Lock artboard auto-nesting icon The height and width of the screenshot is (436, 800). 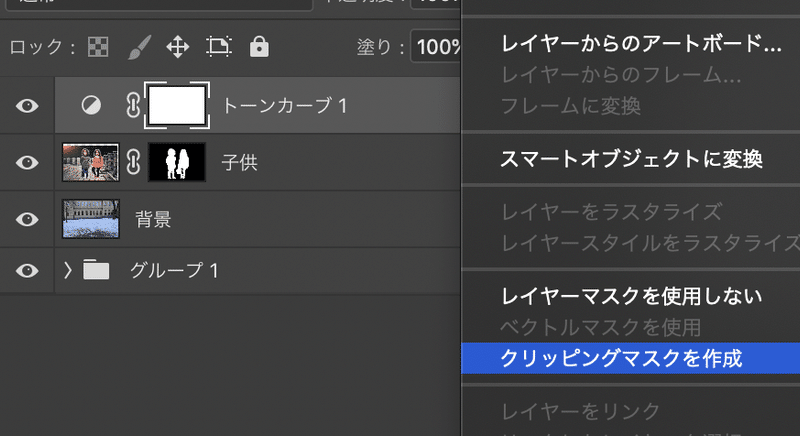pyautogui.click(x=219, y=47)
